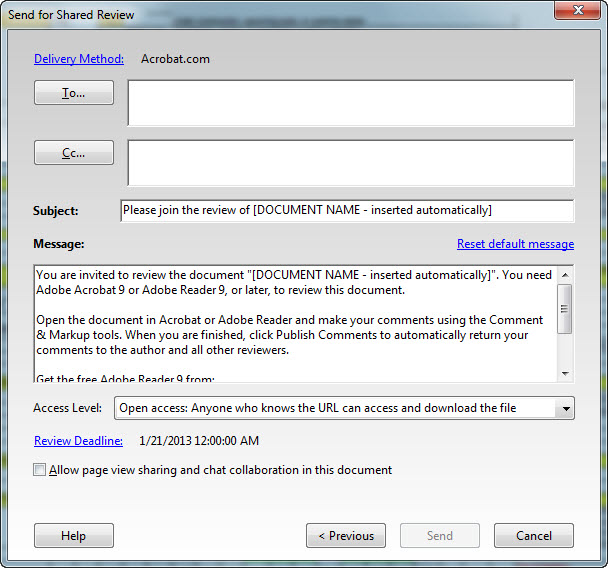Click the message scrollbar thumb

point(565,309)
